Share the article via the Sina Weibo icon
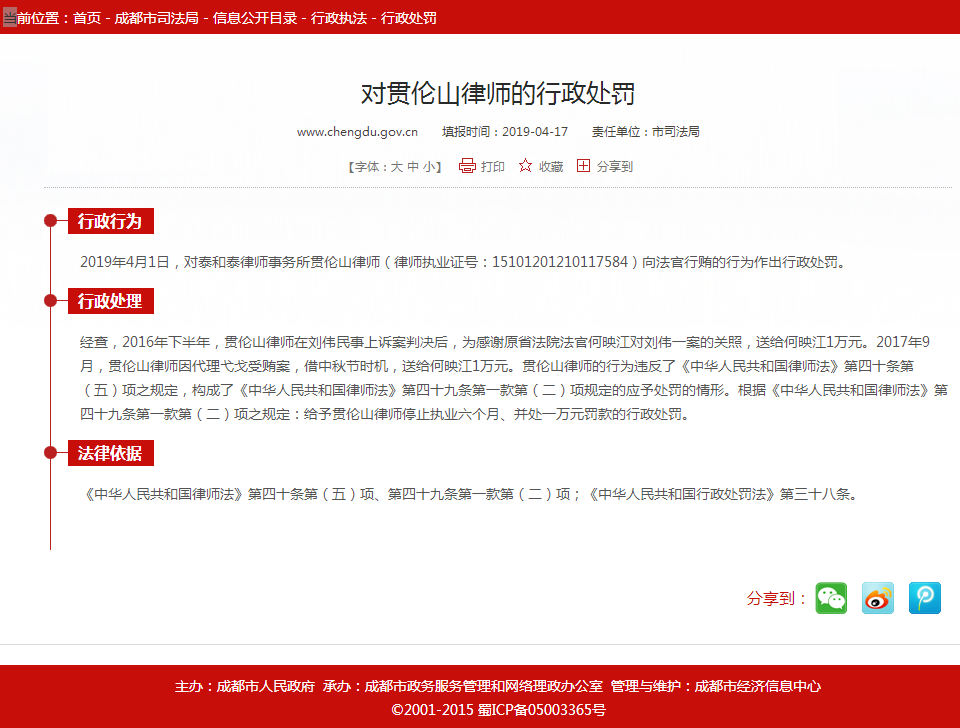Viewport: 960px width, 728px height. 878,598
